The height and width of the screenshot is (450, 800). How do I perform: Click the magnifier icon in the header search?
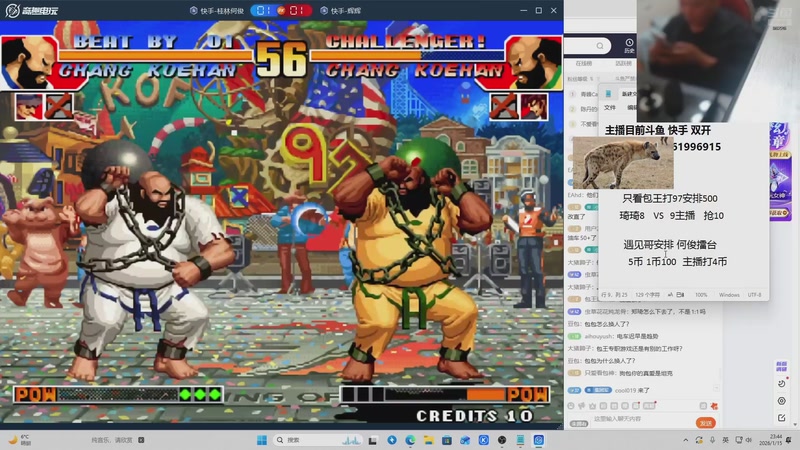(600, 46)
